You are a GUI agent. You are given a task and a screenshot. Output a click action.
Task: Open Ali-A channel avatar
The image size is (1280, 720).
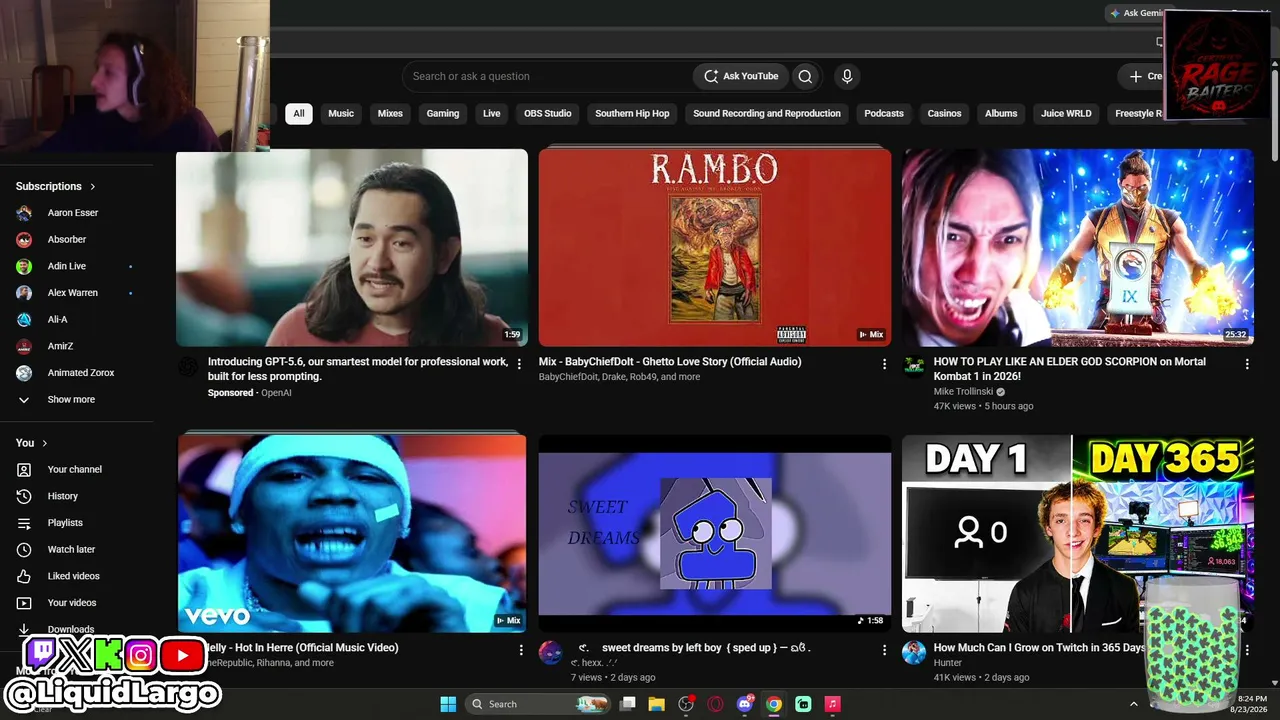(24, 320)
